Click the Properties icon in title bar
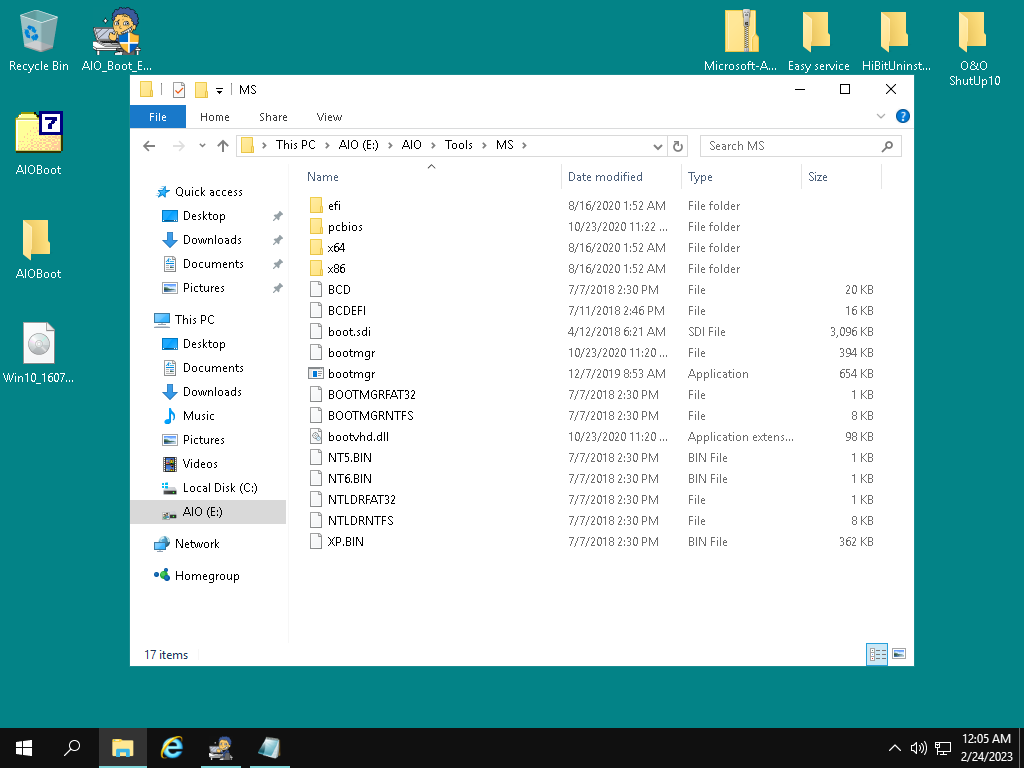Viewport: 1024px width, 768px height. click(179, 90)
